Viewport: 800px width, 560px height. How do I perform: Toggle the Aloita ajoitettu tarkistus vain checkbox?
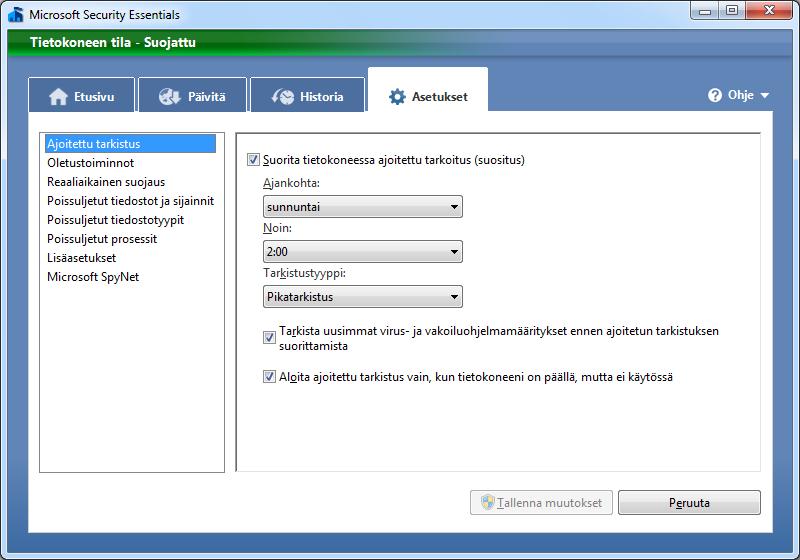point(269,377)
